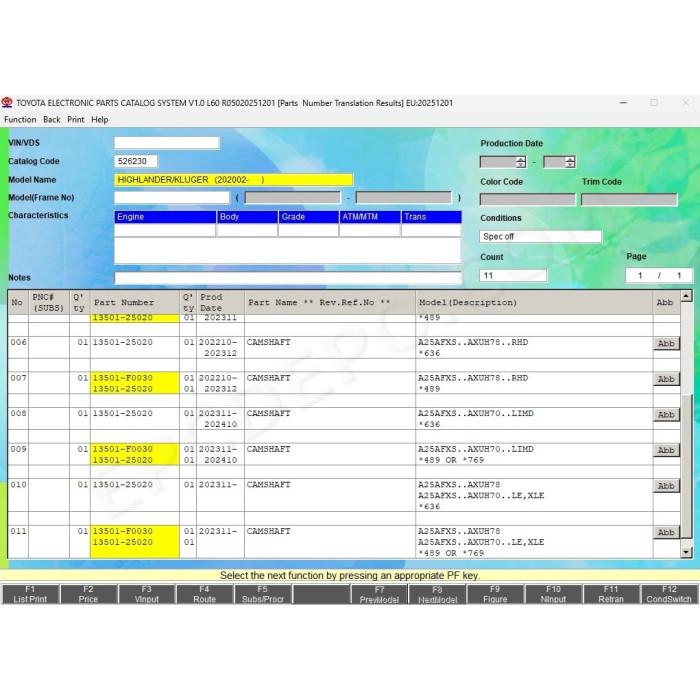Click the table scrollbar down arrow
This screenshot has height=700, width=700.
pos(686,552)
